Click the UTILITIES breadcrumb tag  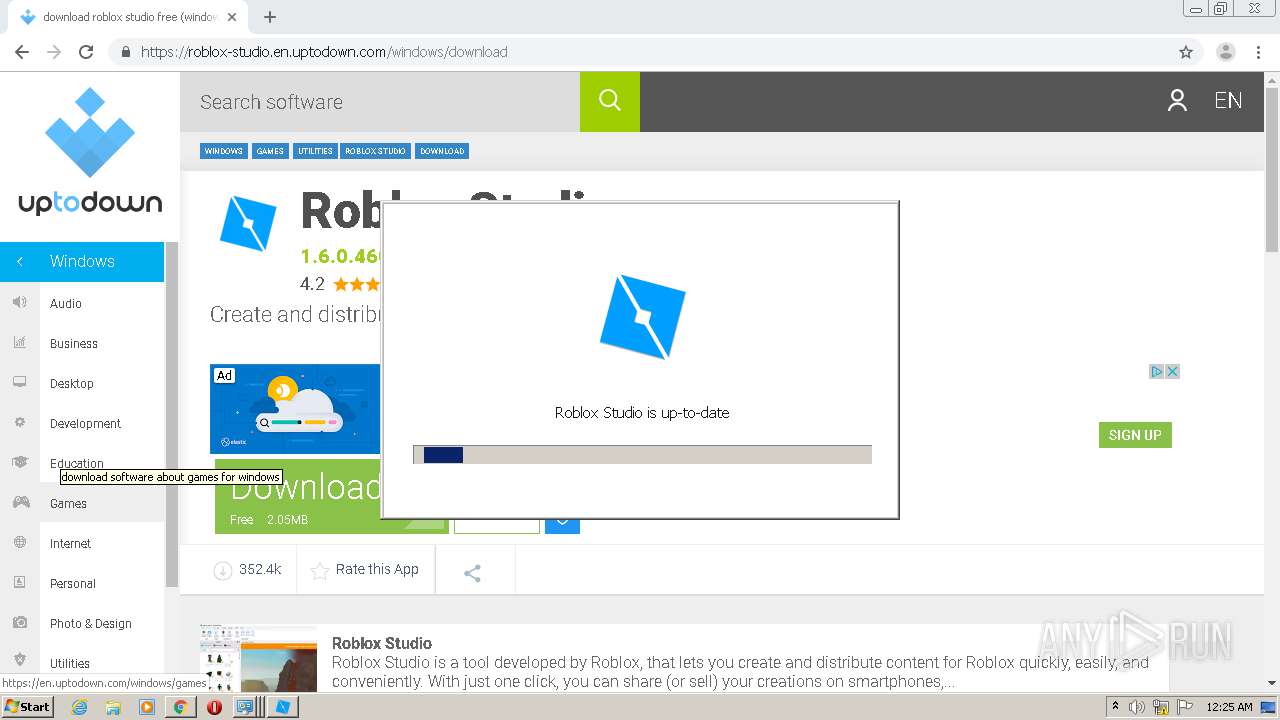315,151
